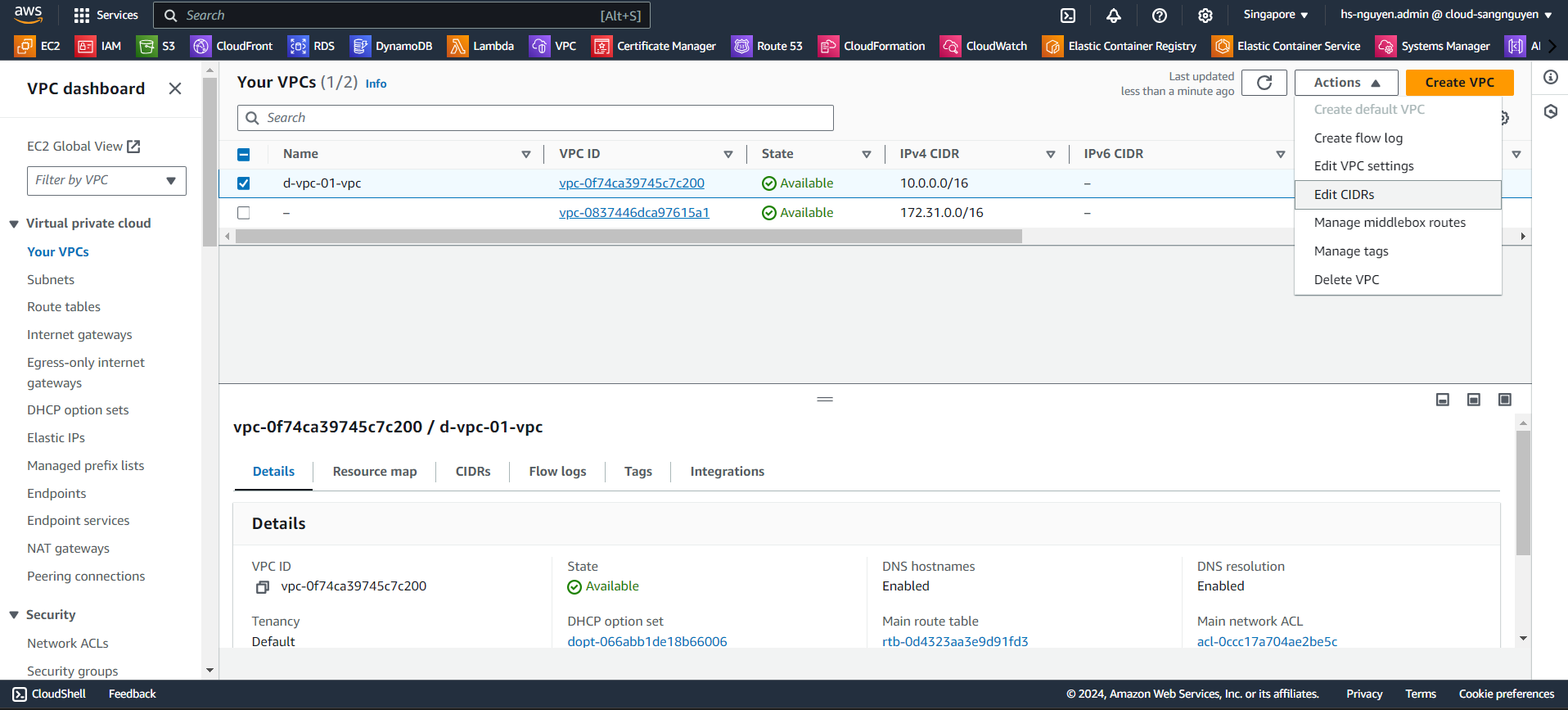Open the info panel icon on right

coord(1550,77)
